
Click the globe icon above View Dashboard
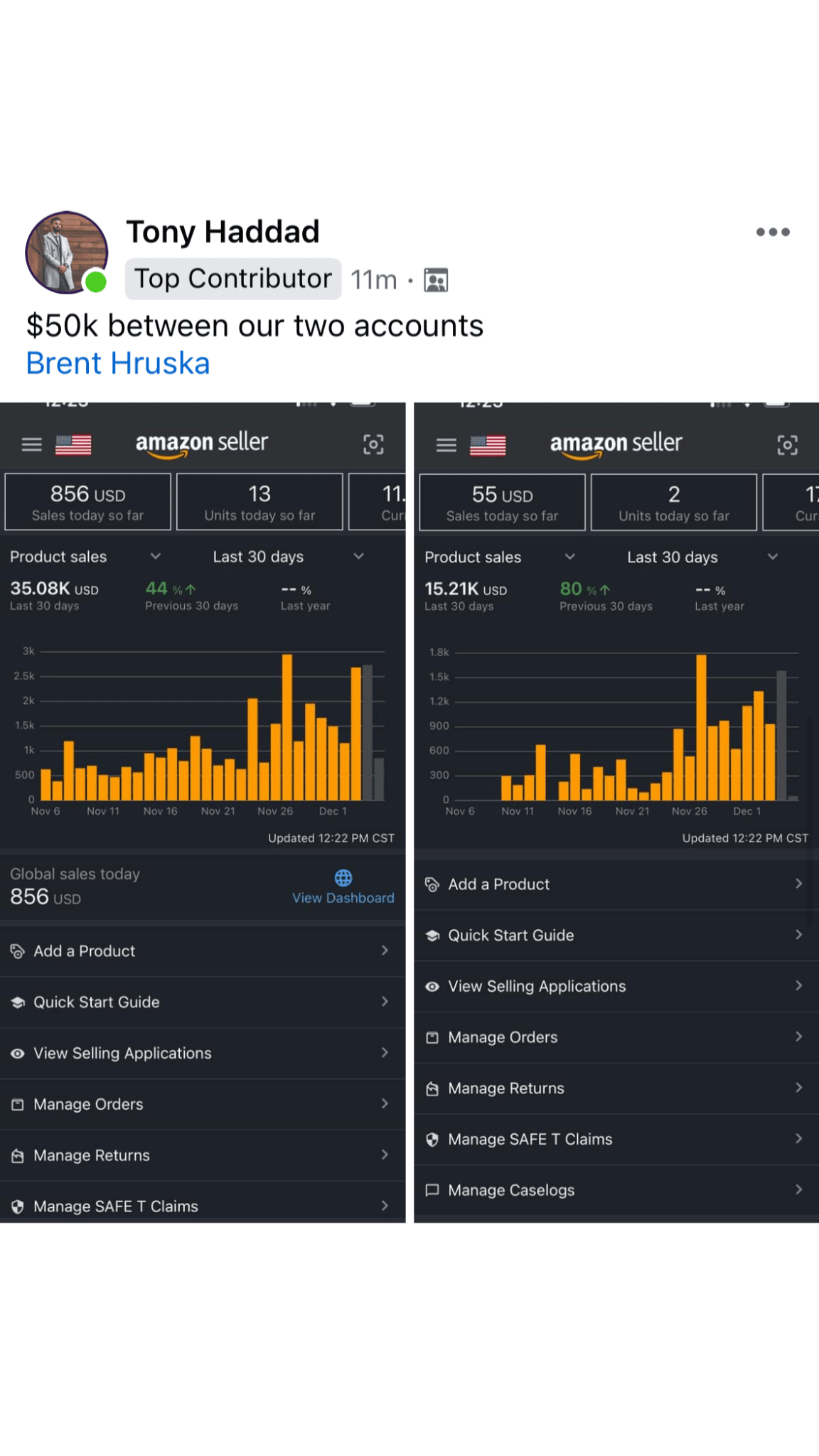(343, 878)
